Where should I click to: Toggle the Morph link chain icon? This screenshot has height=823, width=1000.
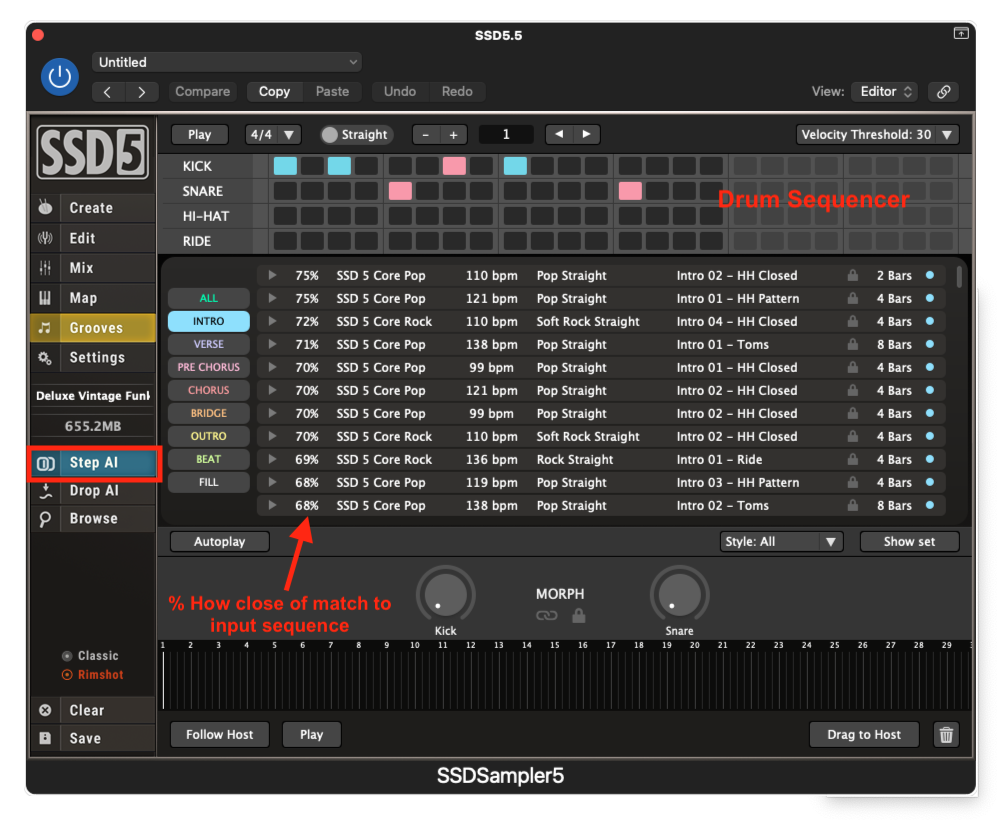(x=547, y=616)
